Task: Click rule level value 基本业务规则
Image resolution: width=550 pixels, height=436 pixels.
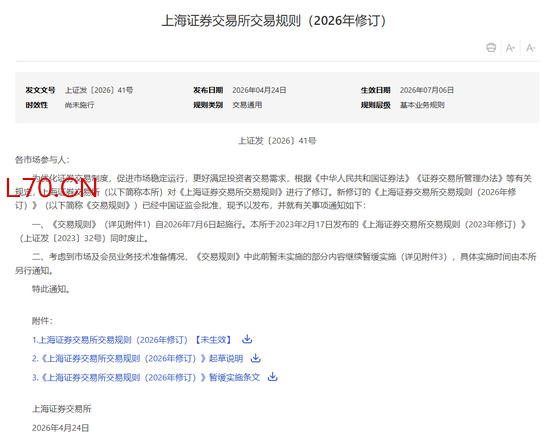Action: [x=422, y=105]
